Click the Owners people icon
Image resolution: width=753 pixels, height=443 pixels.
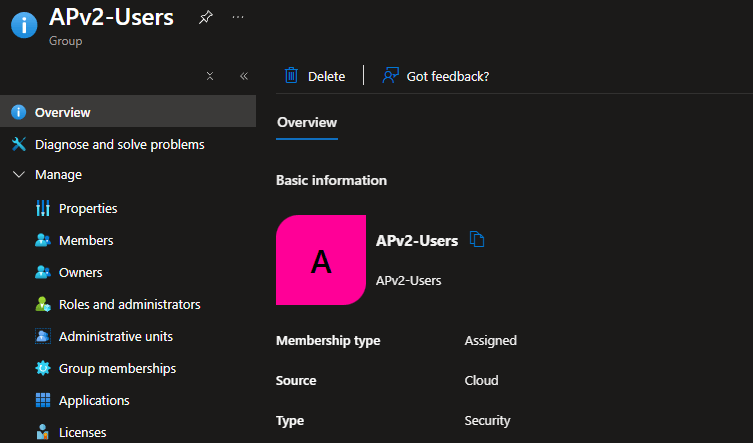point(43,272)
